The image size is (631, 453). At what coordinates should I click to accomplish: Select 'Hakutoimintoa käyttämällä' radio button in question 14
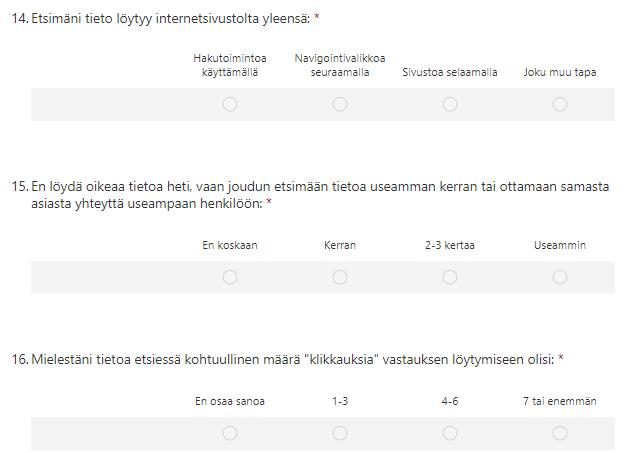point(230,104)
